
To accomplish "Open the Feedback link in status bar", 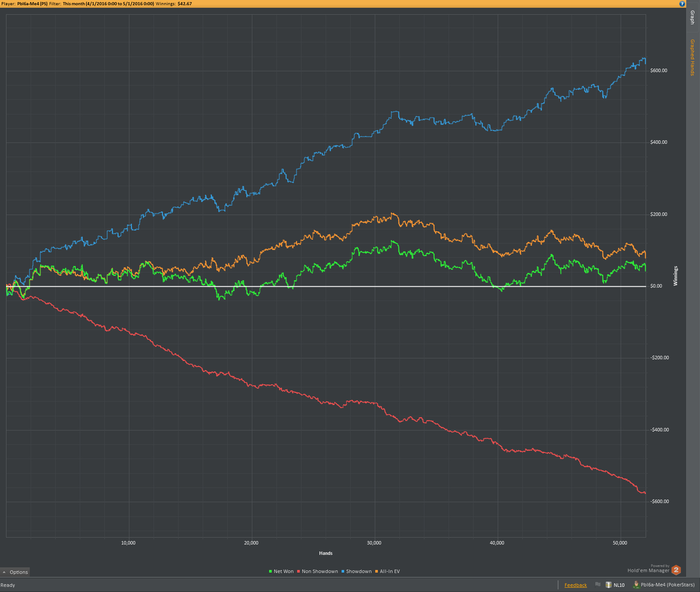I will (575, 585).
